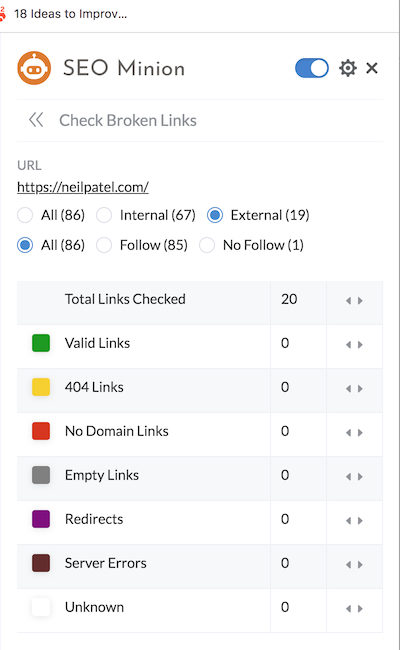Click the previous arrow for Valid Links
The width and height of the screenshot is (400, 650).
[x=349, y=344]
